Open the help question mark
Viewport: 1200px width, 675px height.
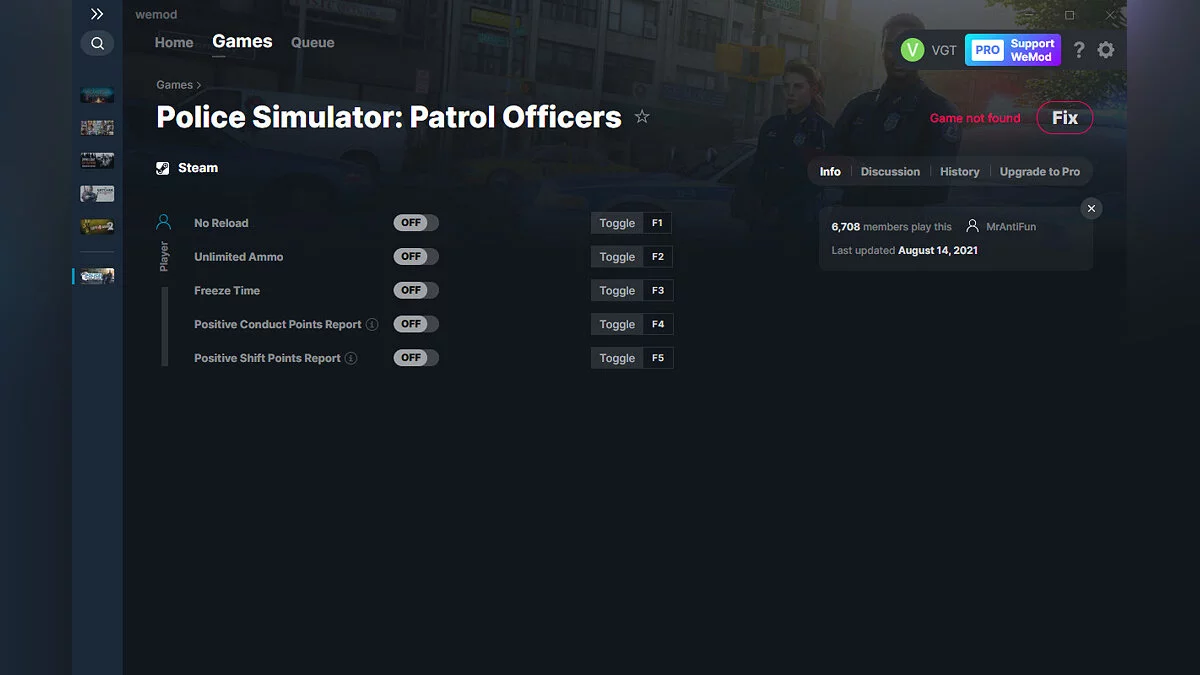pos(1078,49)
